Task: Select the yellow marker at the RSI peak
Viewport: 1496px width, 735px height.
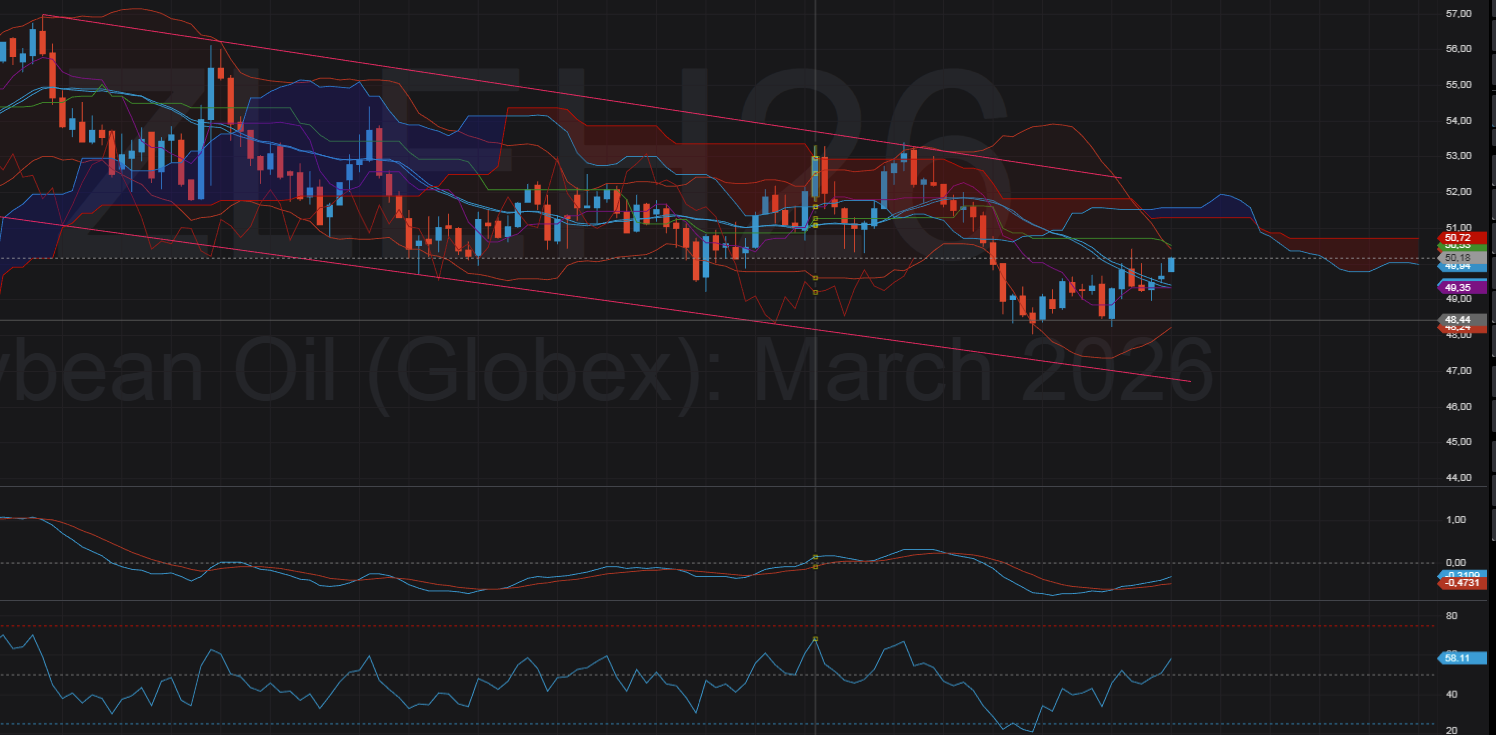Action: point(816,638)
